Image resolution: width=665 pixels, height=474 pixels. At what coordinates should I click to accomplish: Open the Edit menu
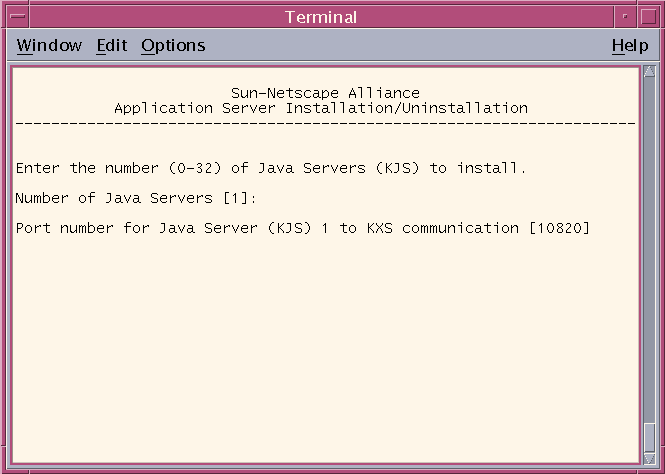pos(112,45)
